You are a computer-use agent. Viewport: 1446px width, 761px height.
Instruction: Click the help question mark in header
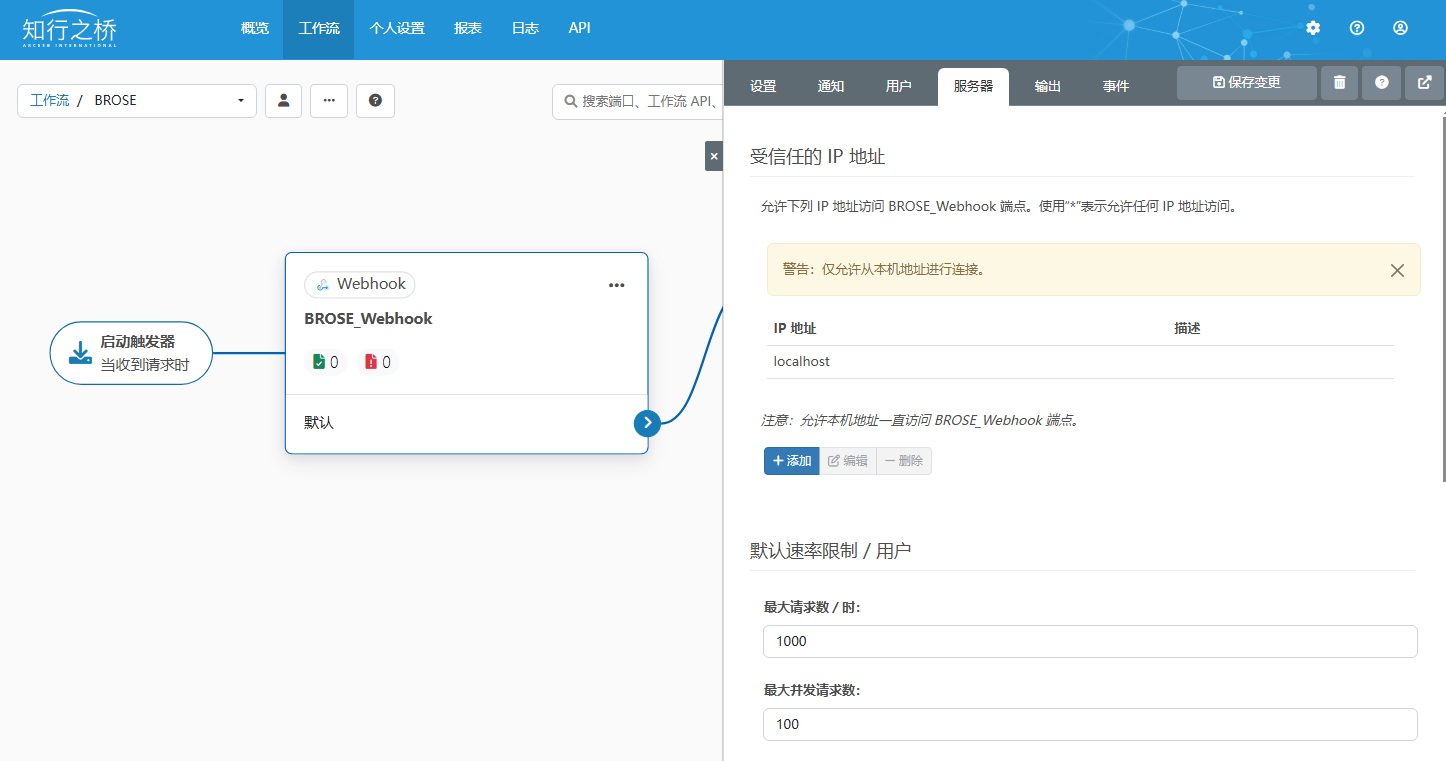click(x=1357, y=28)
